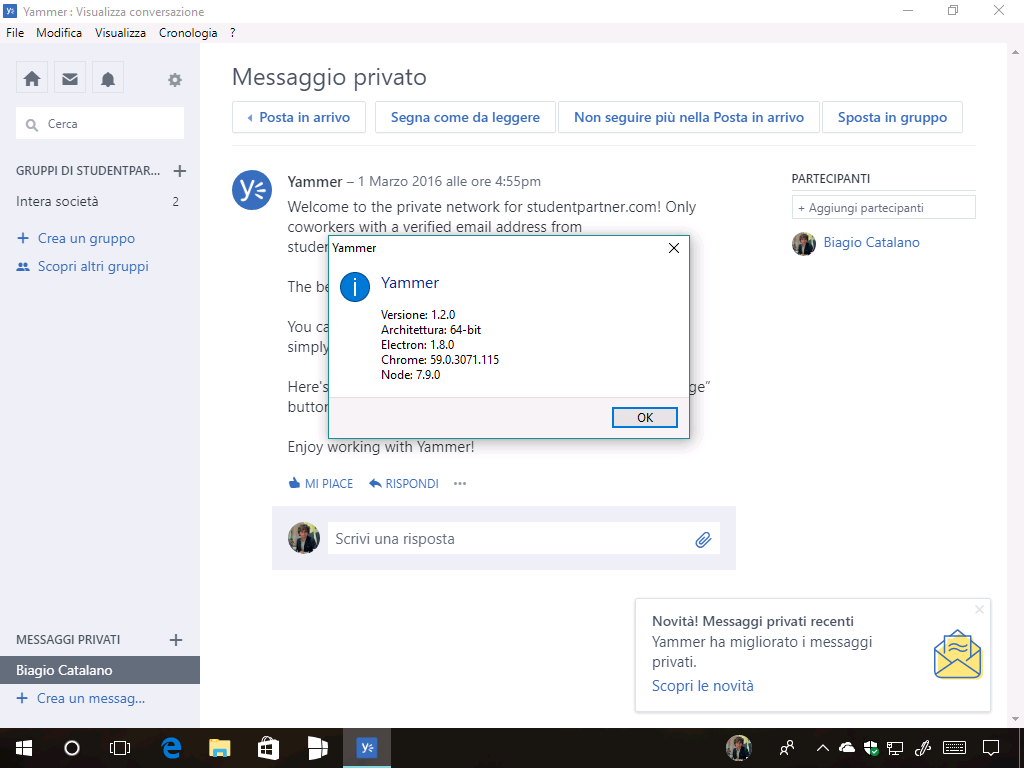Click the split-window app on taskbar

pyautogui.click(x=317, y=748)
